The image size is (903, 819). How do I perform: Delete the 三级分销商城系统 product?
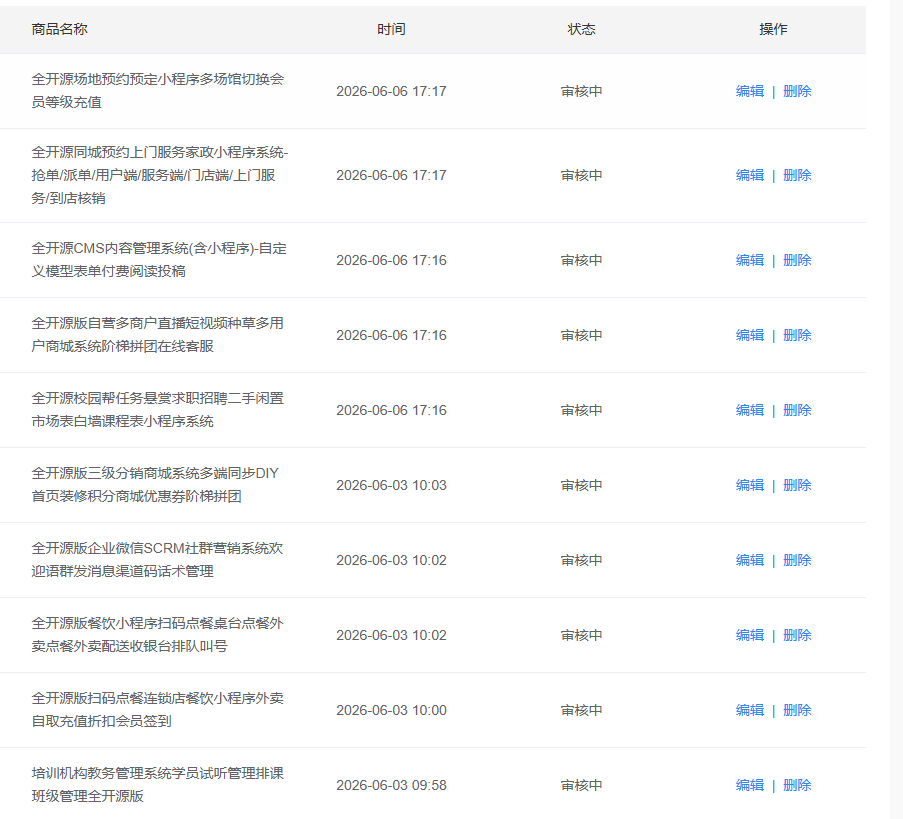(x=797, y=485)
